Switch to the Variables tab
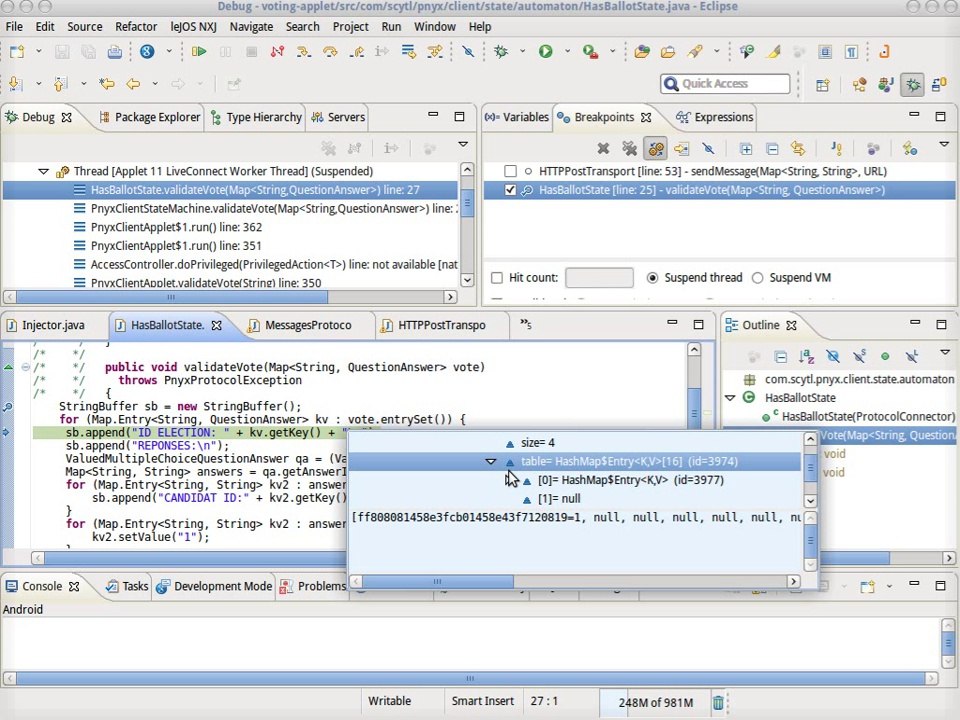The image size is (960, 720). (x=517, y=117)
